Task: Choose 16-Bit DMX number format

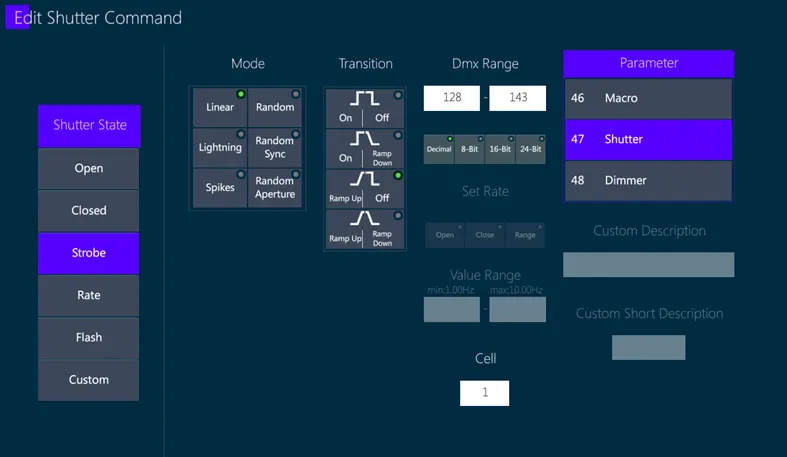Action: point(500,149)
